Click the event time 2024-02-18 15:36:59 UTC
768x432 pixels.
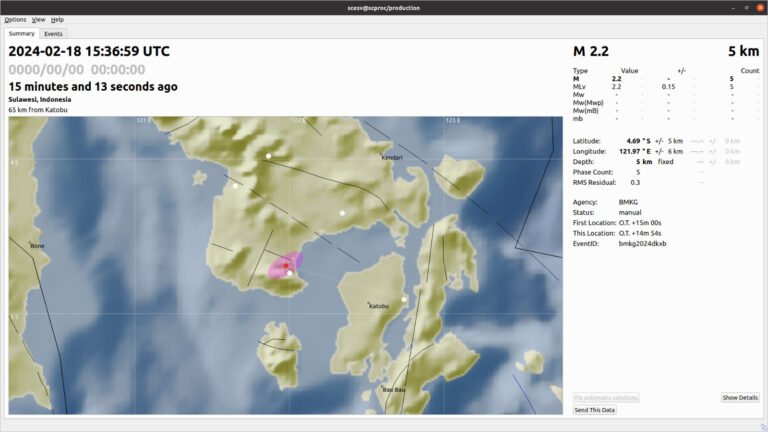89,51
